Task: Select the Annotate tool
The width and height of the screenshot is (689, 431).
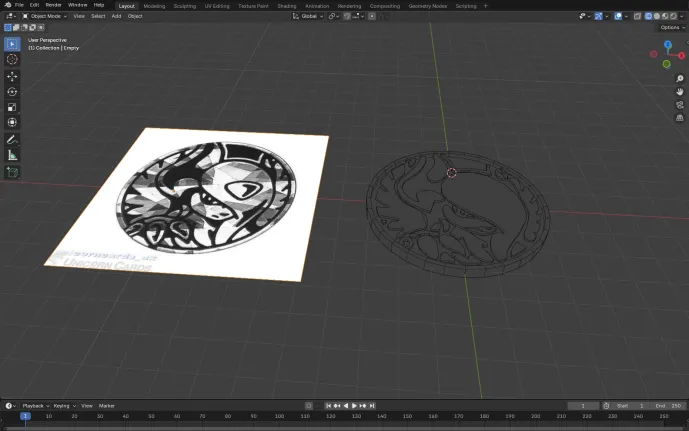Action: click(12, 139)
